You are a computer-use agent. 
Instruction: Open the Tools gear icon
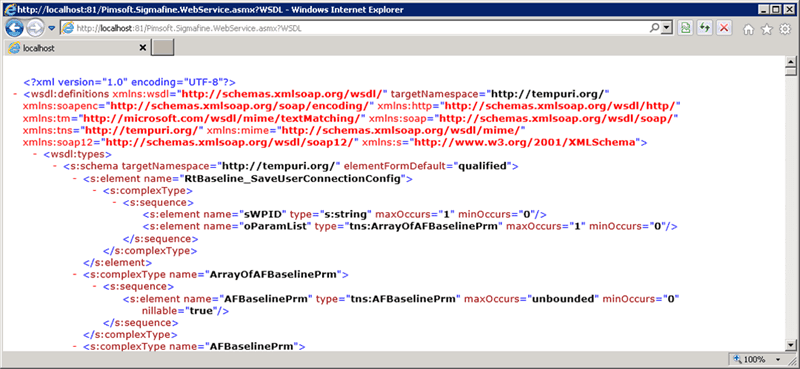coord(785,29)
